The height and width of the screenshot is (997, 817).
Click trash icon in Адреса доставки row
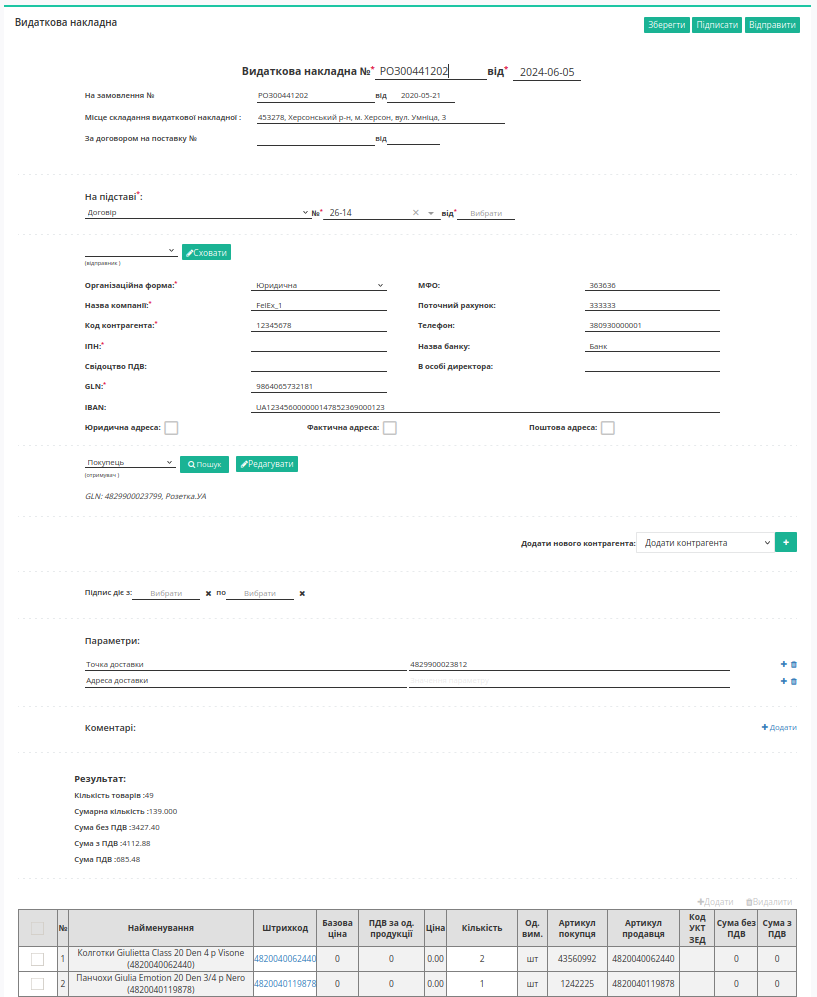793,681
